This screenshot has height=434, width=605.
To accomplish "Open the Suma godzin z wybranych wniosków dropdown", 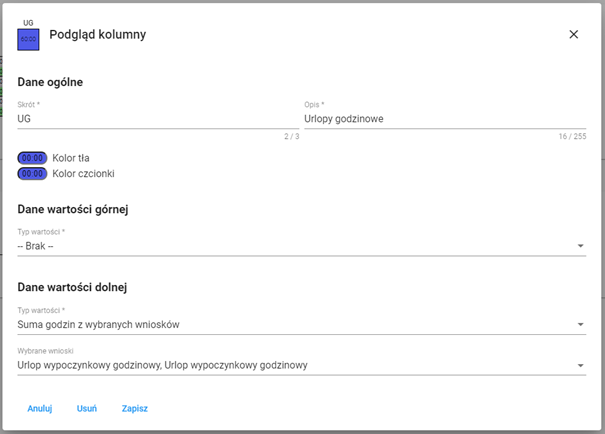I will (301, 324).
